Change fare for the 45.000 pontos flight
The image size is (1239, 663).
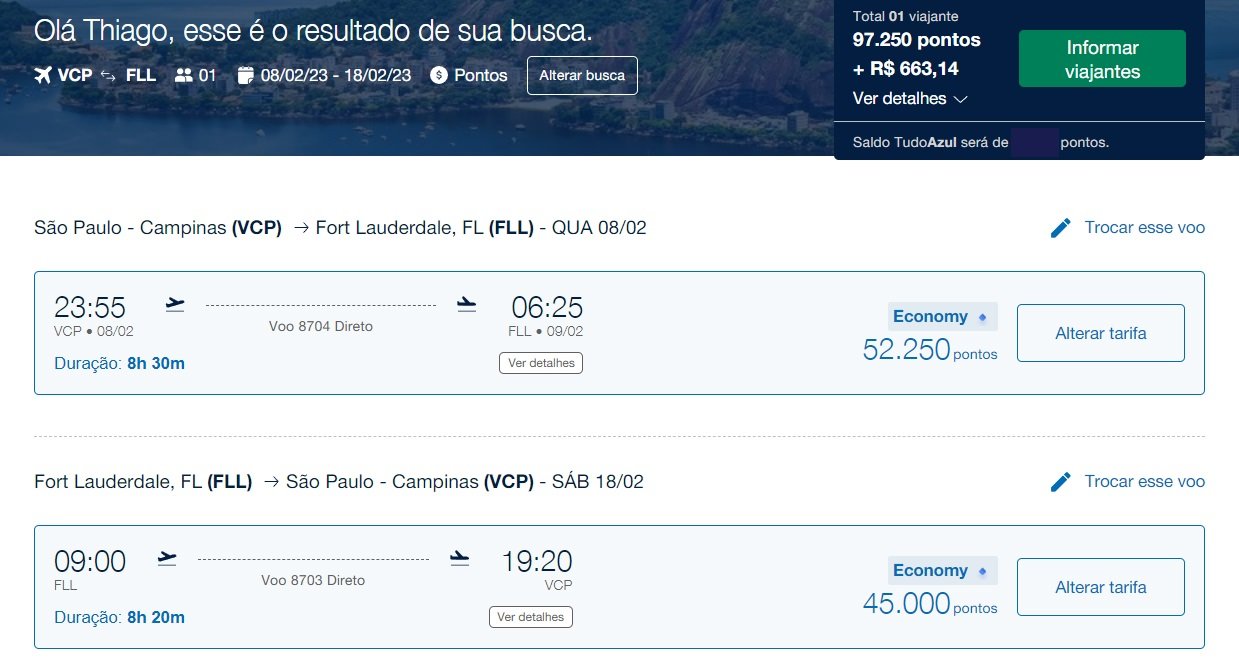[x=1101, y=587]
